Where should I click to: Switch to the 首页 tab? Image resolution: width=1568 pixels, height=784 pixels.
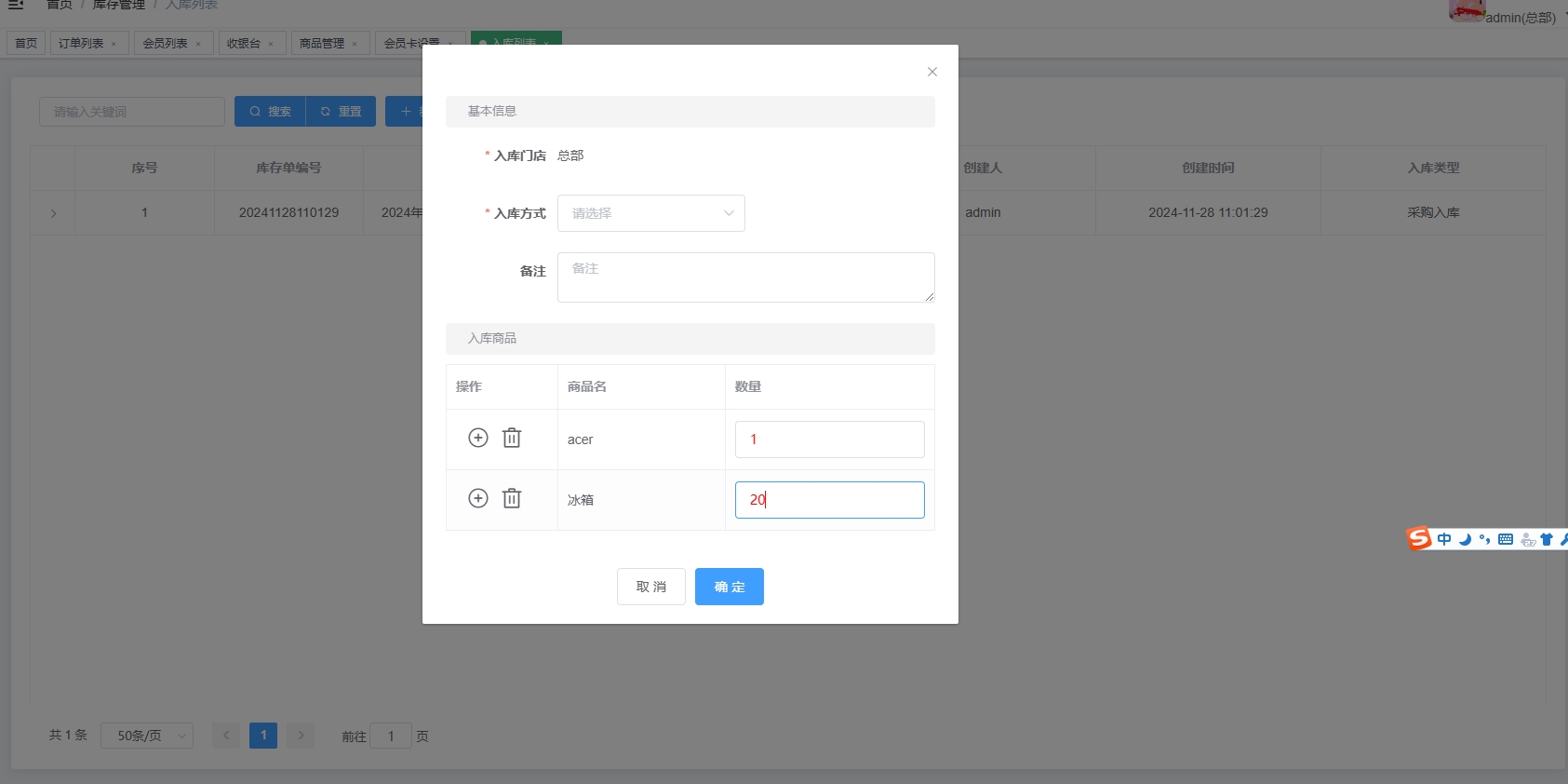click(x=26, y=43)
